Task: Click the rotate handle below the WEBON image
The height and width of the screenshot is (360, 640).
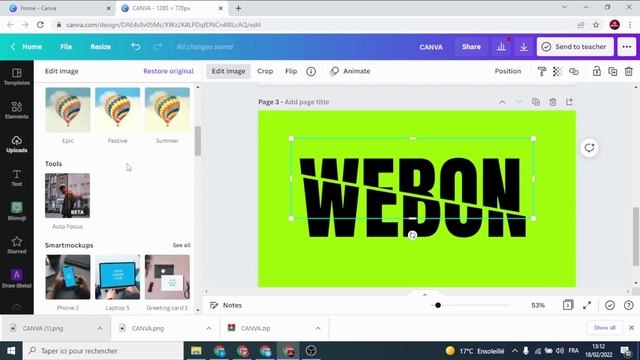Action: coord(412,235)
